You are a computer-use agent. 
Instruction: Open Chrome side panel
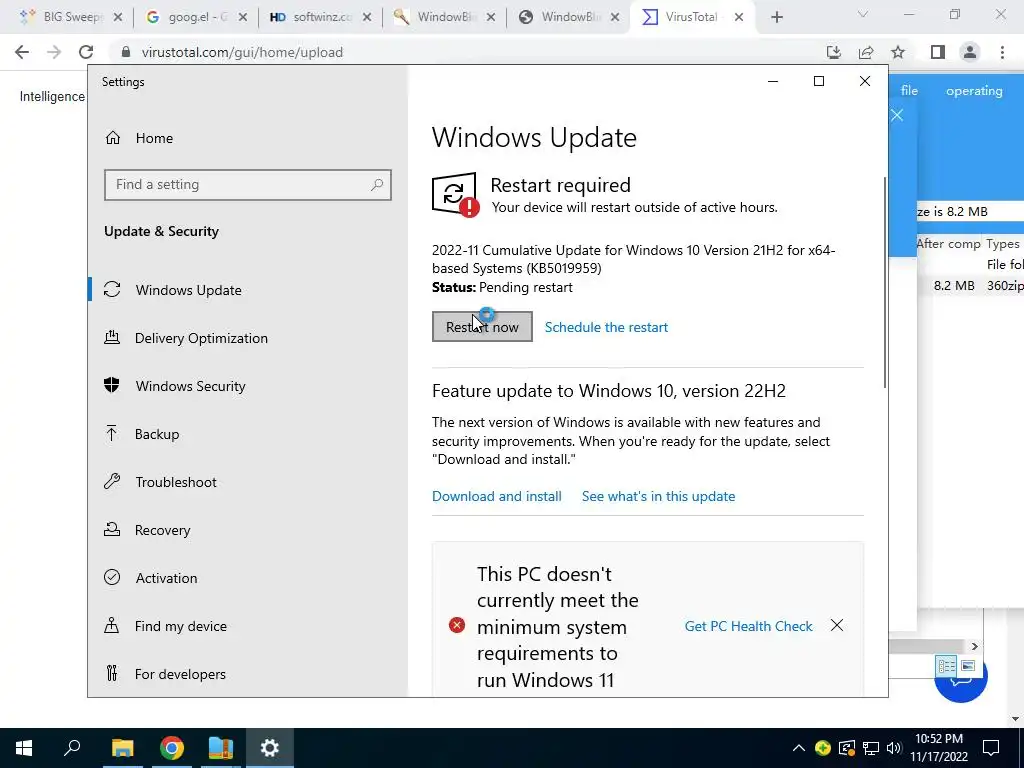[938, 52]
